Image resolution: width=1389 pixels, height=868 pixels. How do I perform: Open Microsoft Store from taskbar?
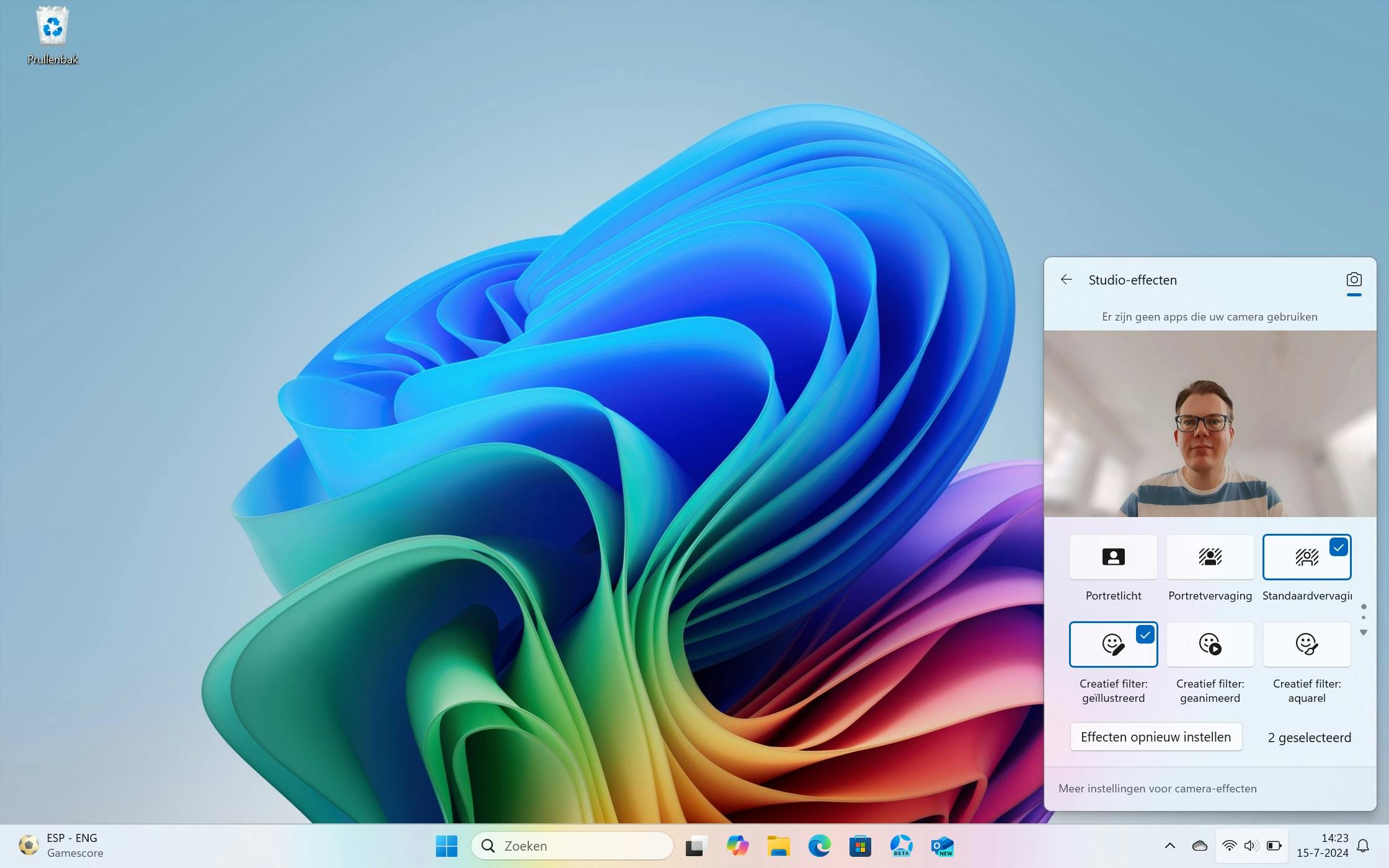point(860,846)
